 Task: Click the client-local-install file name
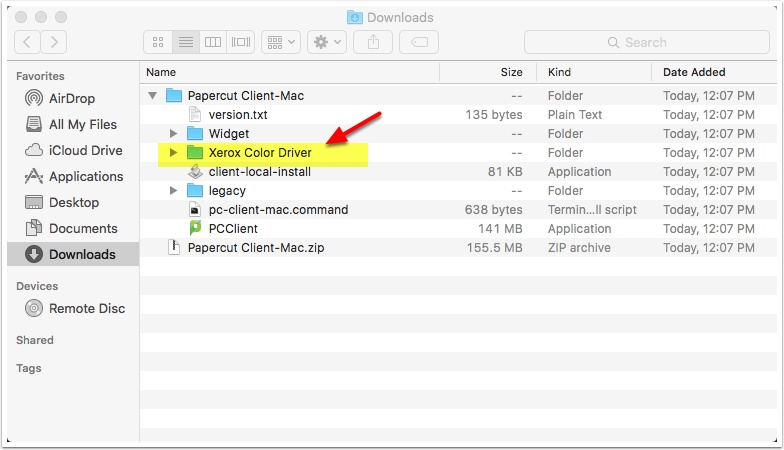coord(260,172)
